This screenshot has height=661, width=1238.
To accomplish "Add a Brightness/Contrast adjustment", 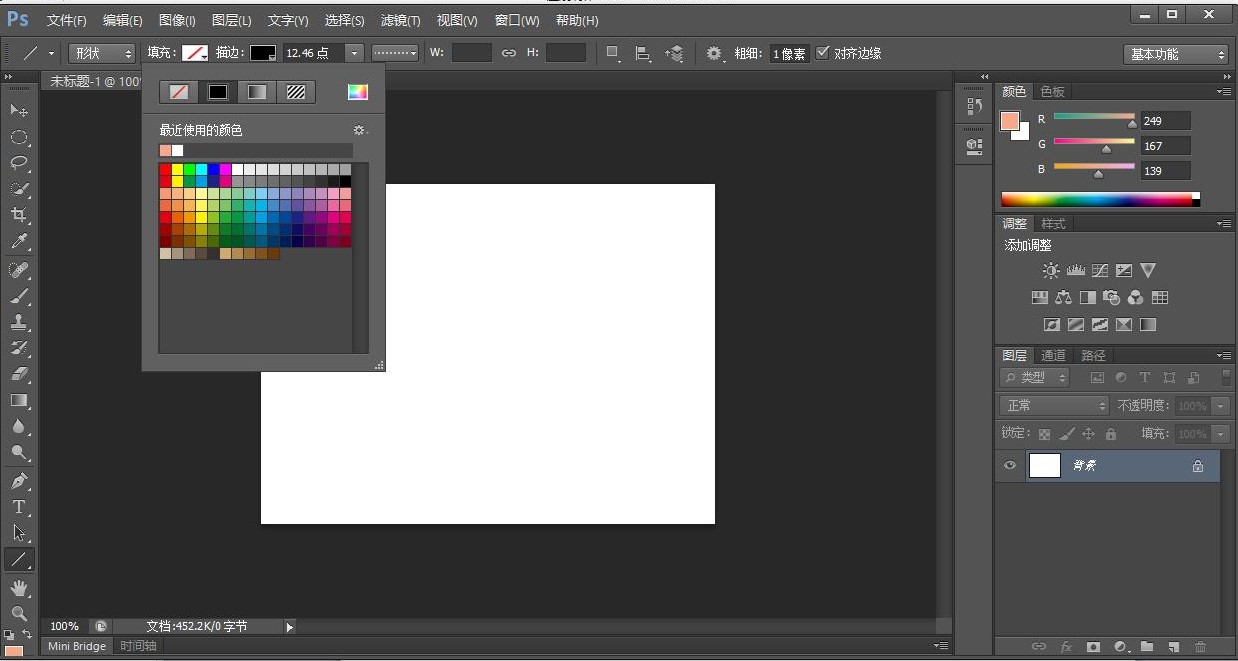I will coord(1051,270).
